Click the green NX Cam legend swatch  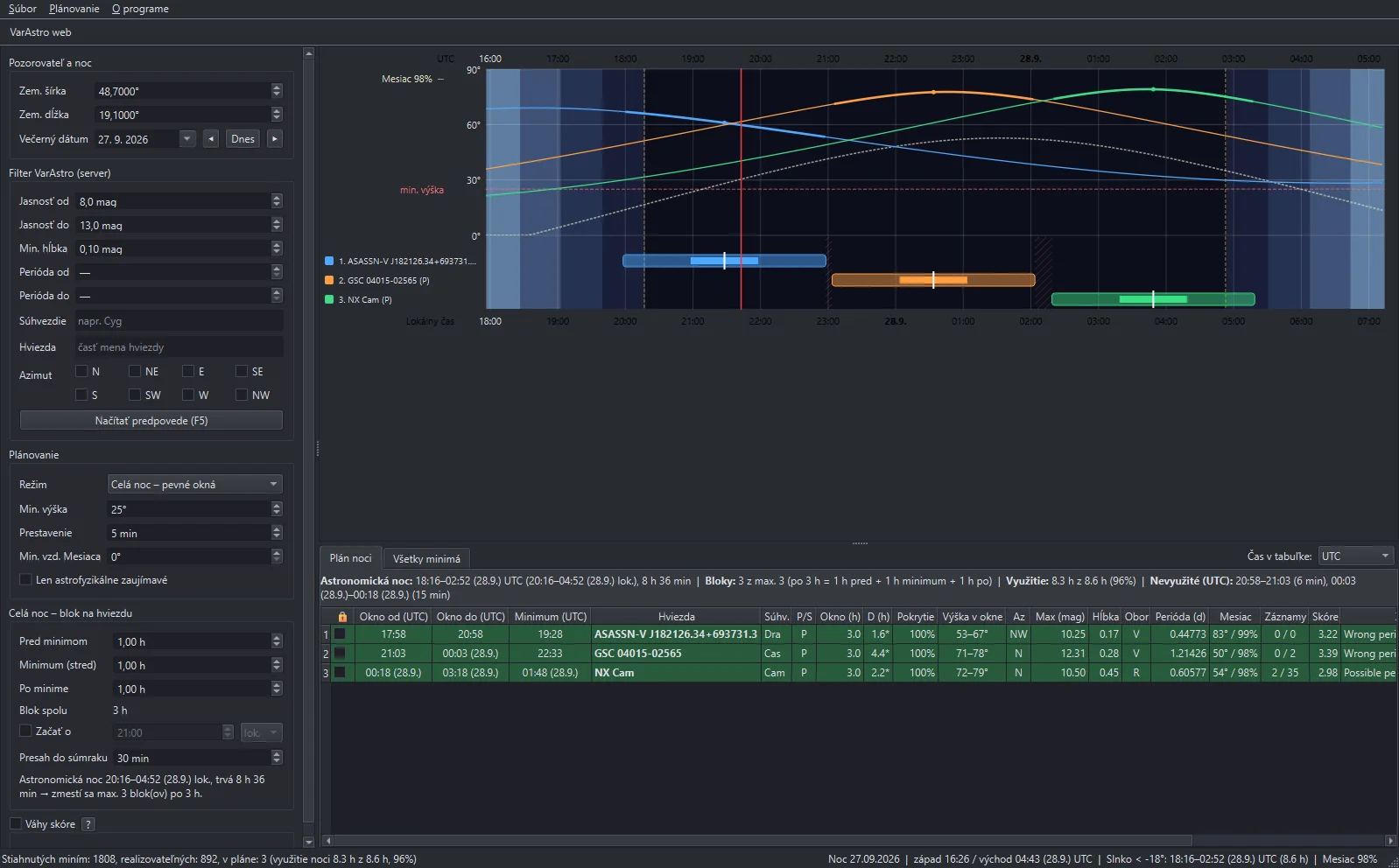click(x=329, y=299)
